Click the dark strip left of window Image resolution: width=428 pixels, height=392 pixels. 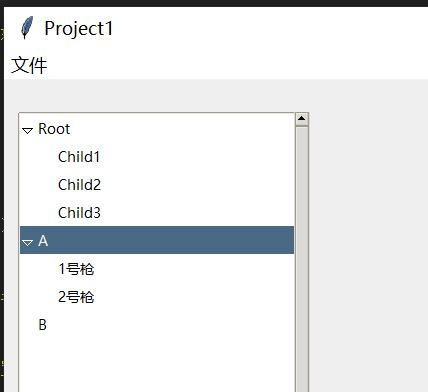[x=2, y=200]
